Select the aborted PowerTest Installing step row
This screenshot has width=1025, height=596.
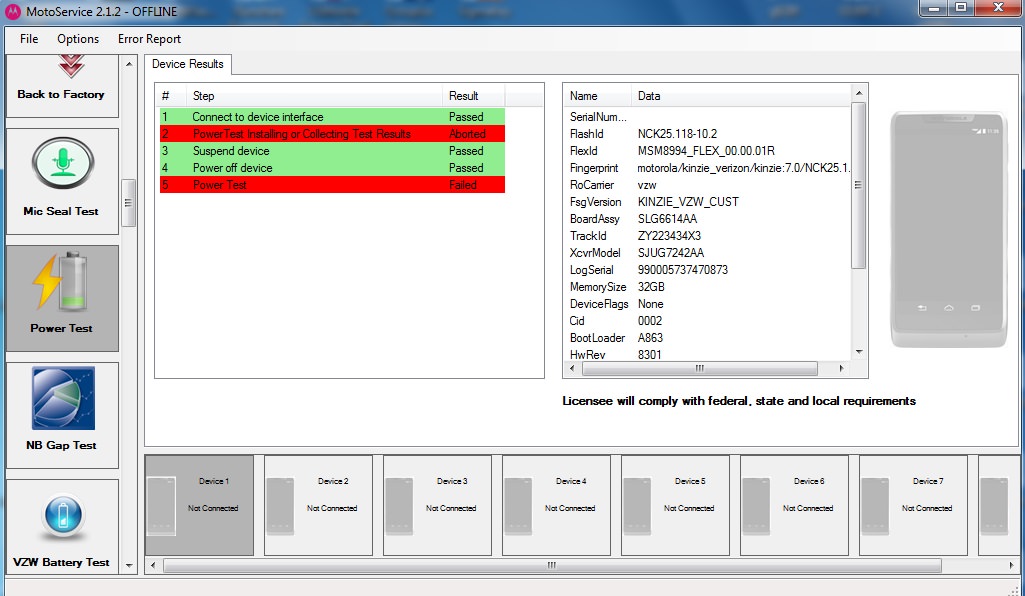(332, 134)
